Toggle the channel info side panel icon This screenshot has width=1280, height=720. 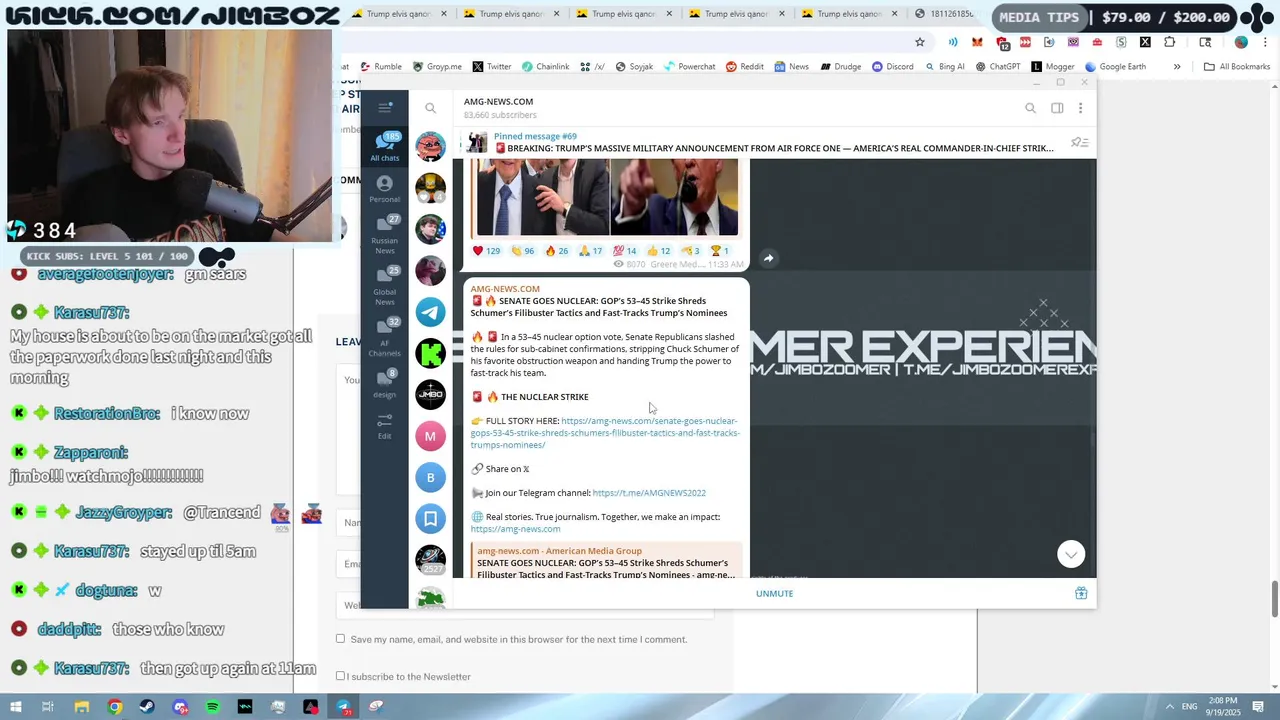(1057, 108)
